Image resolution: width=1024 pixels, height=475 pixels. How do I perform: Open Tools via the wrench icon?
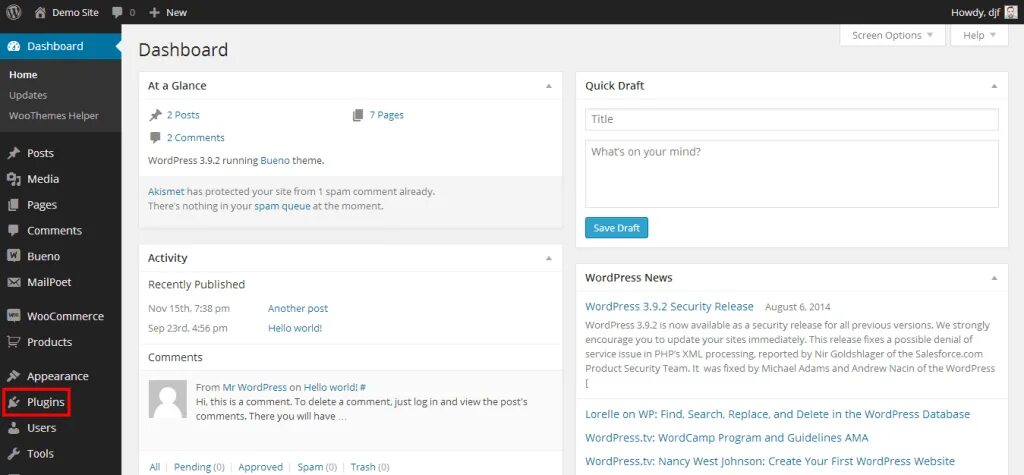pos(14,453)
